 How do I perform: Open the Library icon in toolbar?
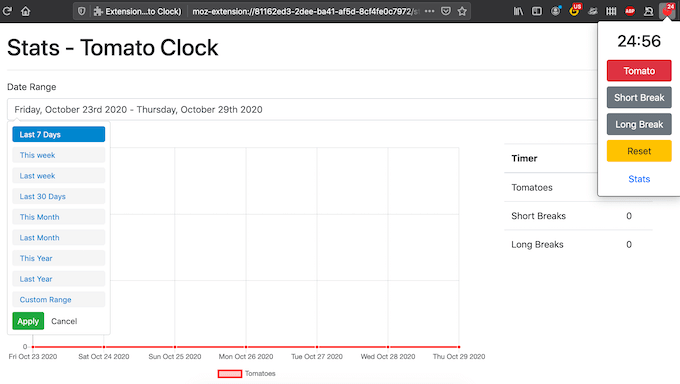click(x=518, y=11)
